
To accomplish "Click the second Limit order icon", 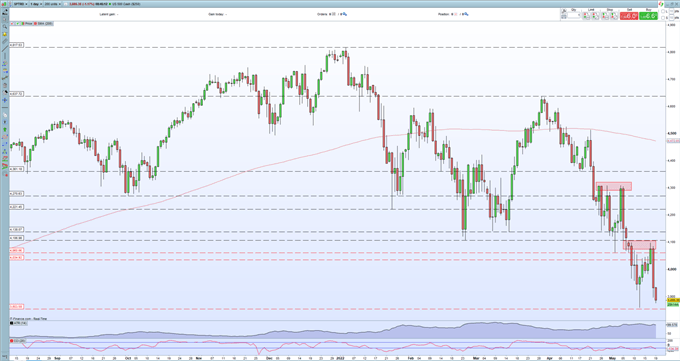I will [x=595, y=16].
